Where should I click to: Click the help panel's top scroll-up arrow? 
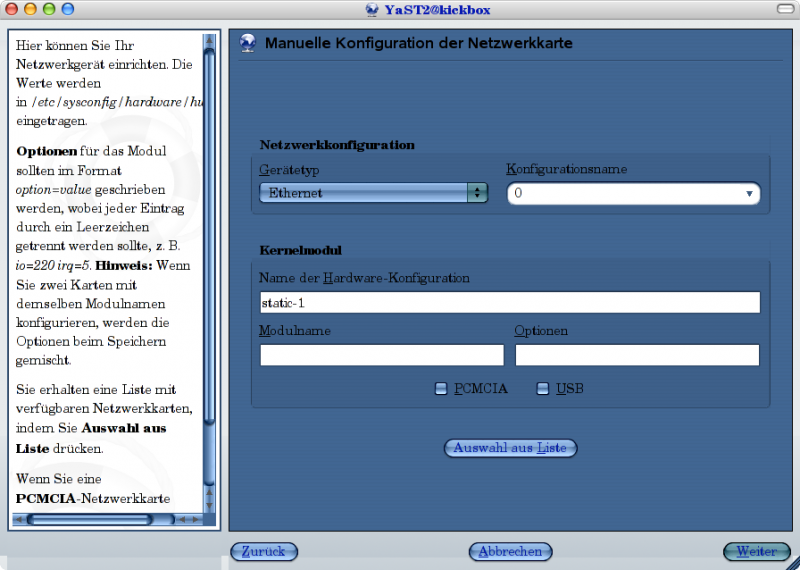[x=209, y=42]
